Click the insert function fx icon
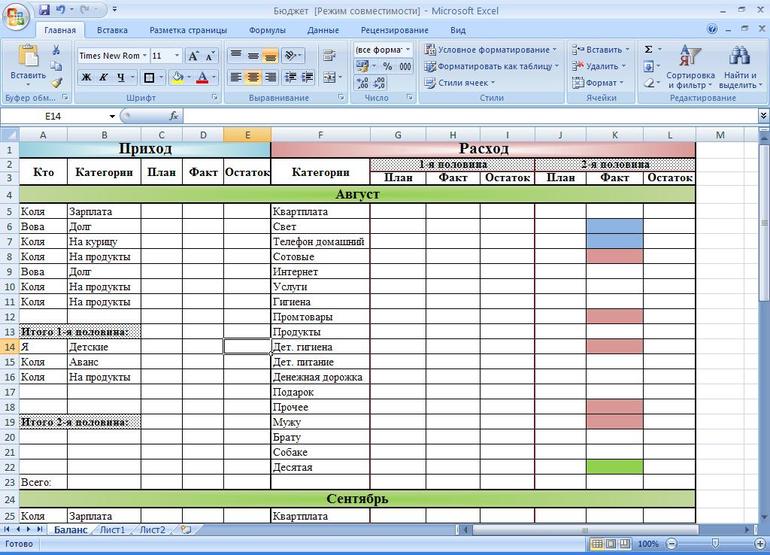Viewport: 770px width, 555px height. (x=174, y=117)
